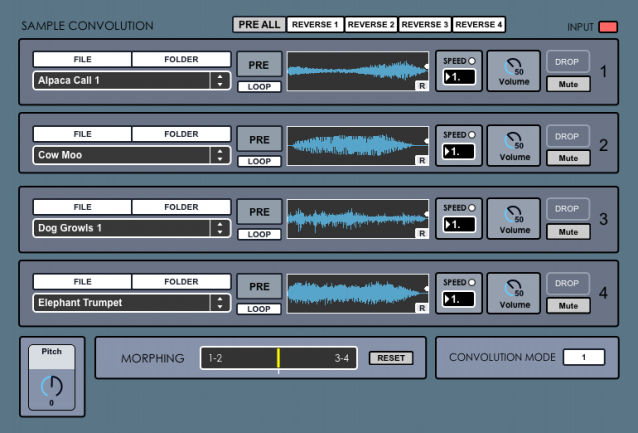Open the Alpaca Call 1 sample dropdown

132,81
